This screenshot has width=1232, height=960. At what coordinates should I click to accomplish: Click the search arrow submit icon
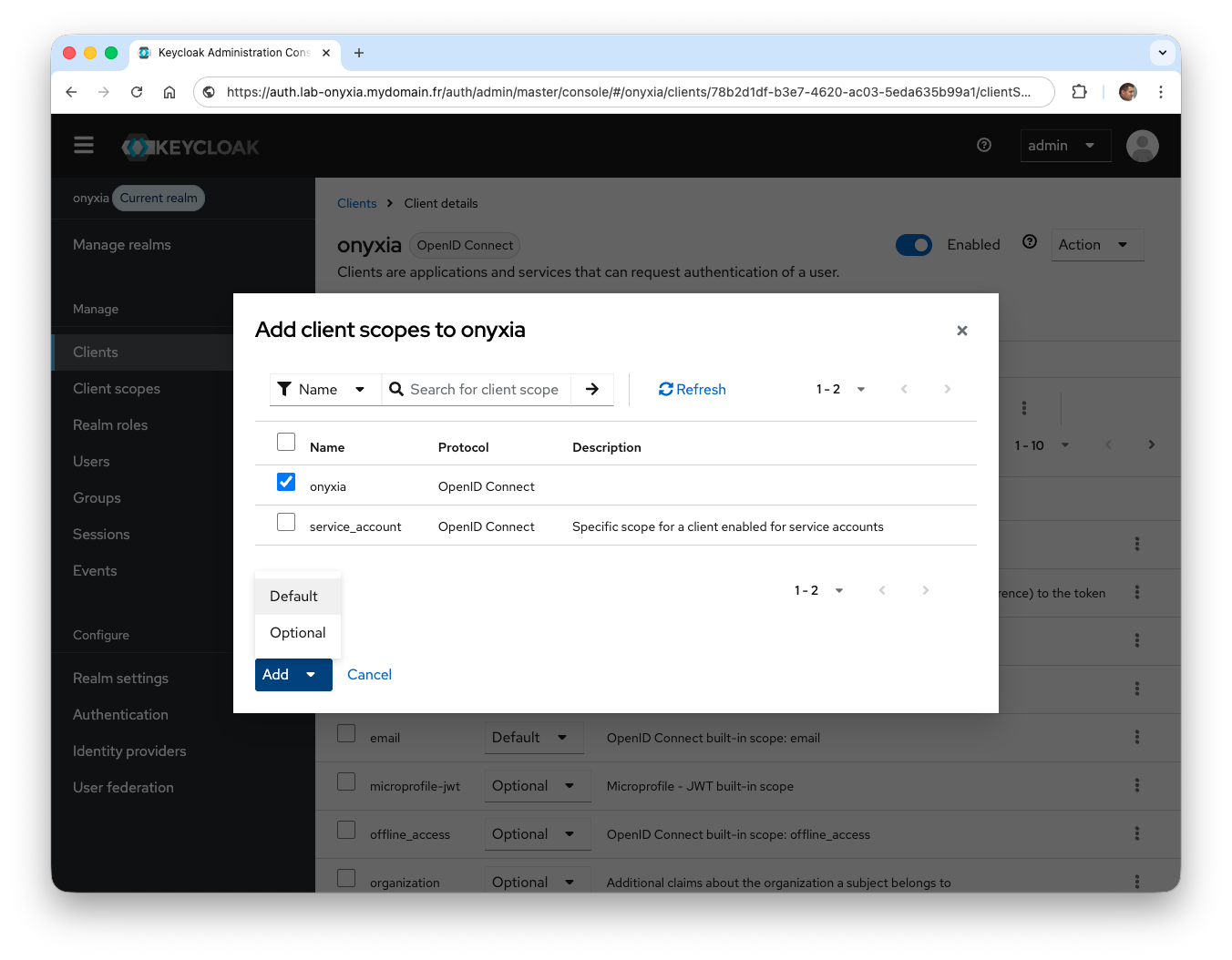[592, 389]
